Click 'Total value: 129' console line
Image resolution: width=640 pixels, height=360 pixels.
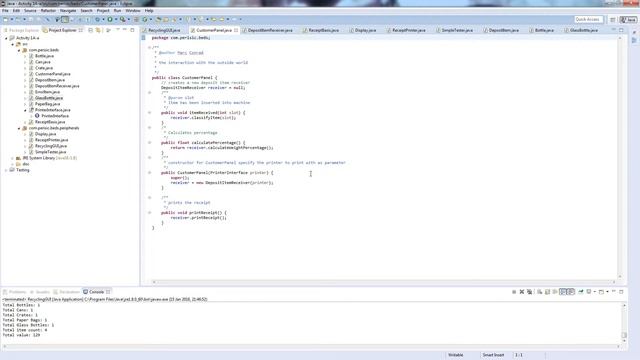pyautogui.click(x=21, y=335)
